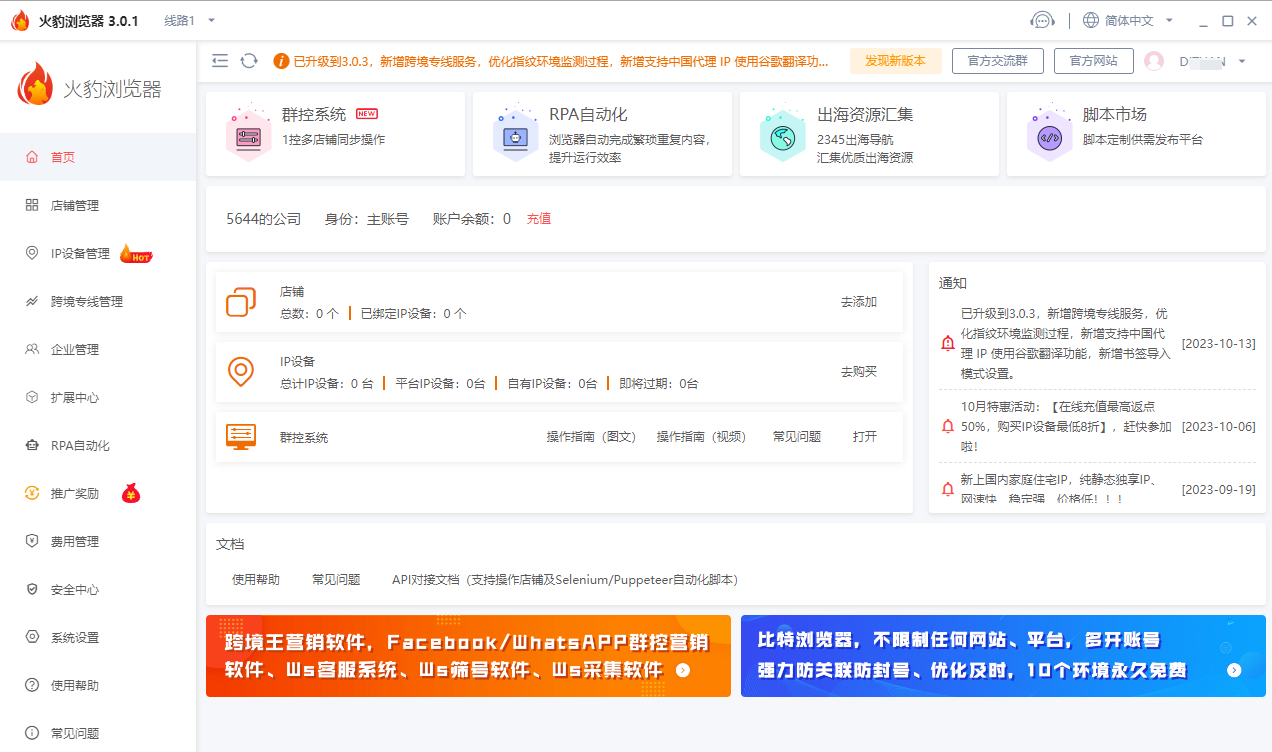
Task: Click the IP设备 location pin icon
Action: [x=240, y=372]
